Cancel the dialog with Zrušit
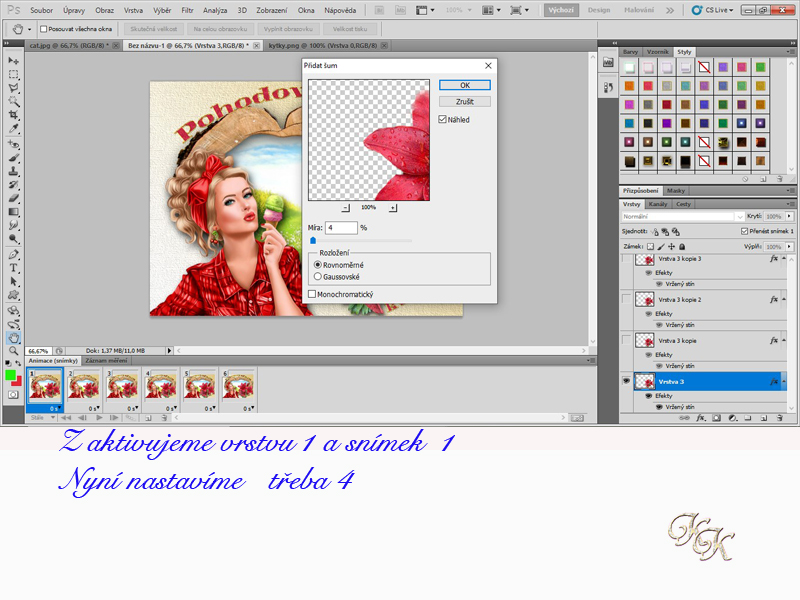 465,102
